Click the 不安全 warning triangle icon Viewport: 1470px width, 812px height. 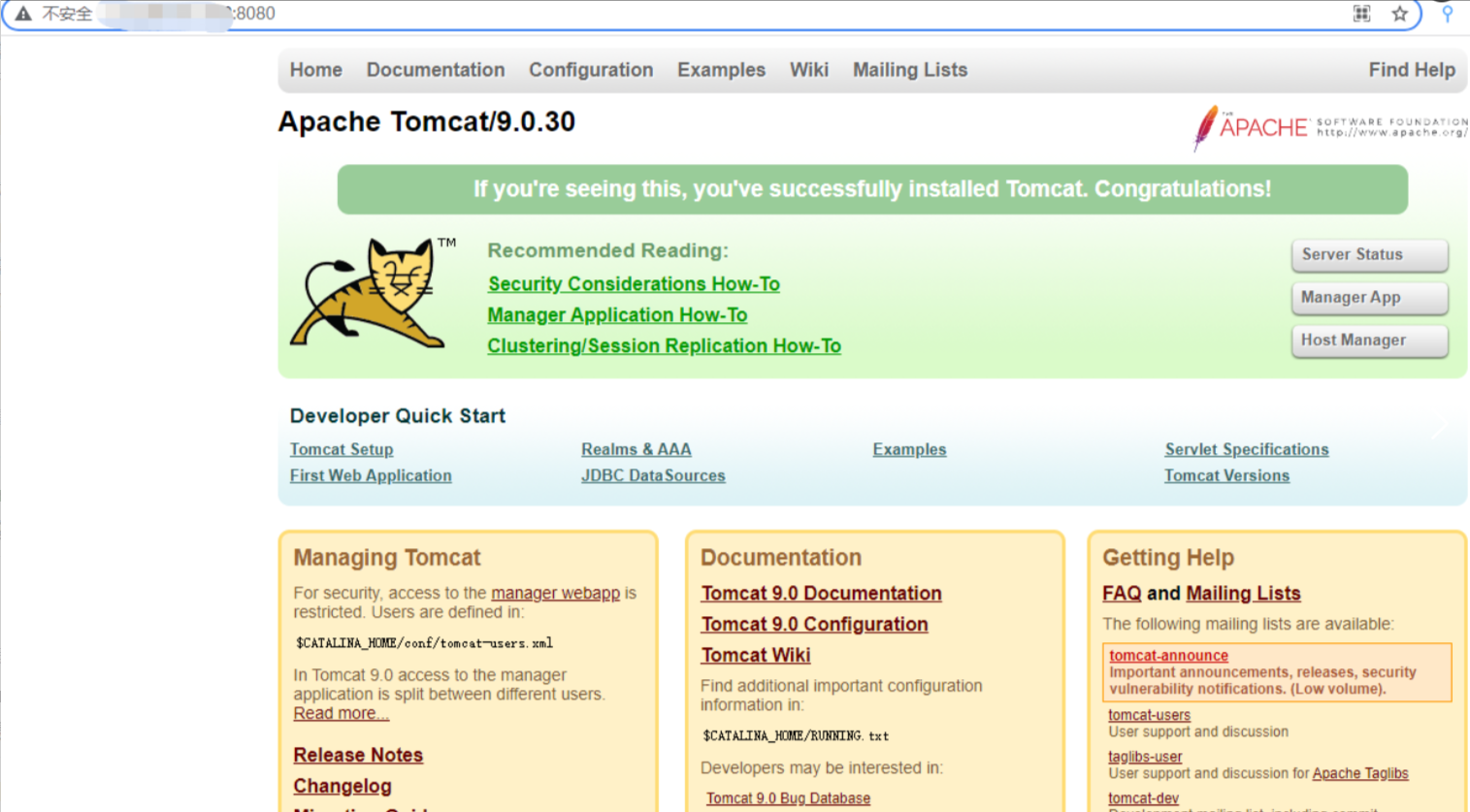[x=22, y=14]
